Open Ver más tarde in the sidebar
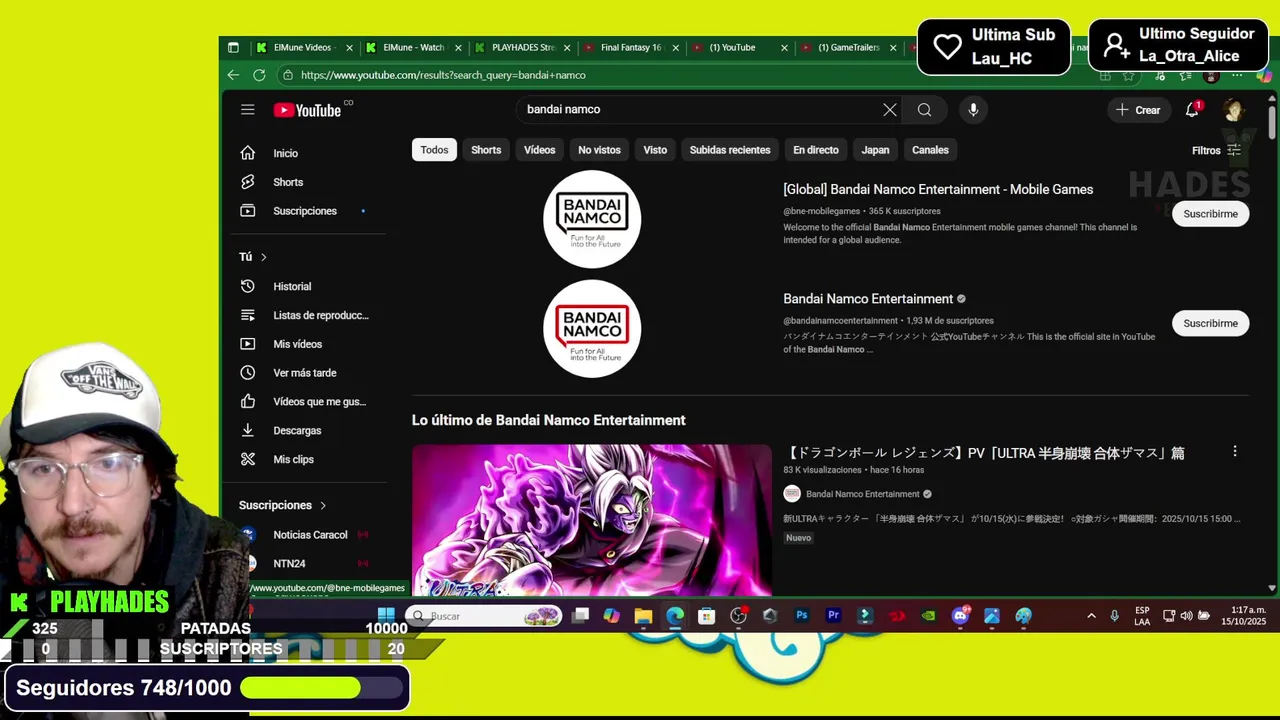 305,373
